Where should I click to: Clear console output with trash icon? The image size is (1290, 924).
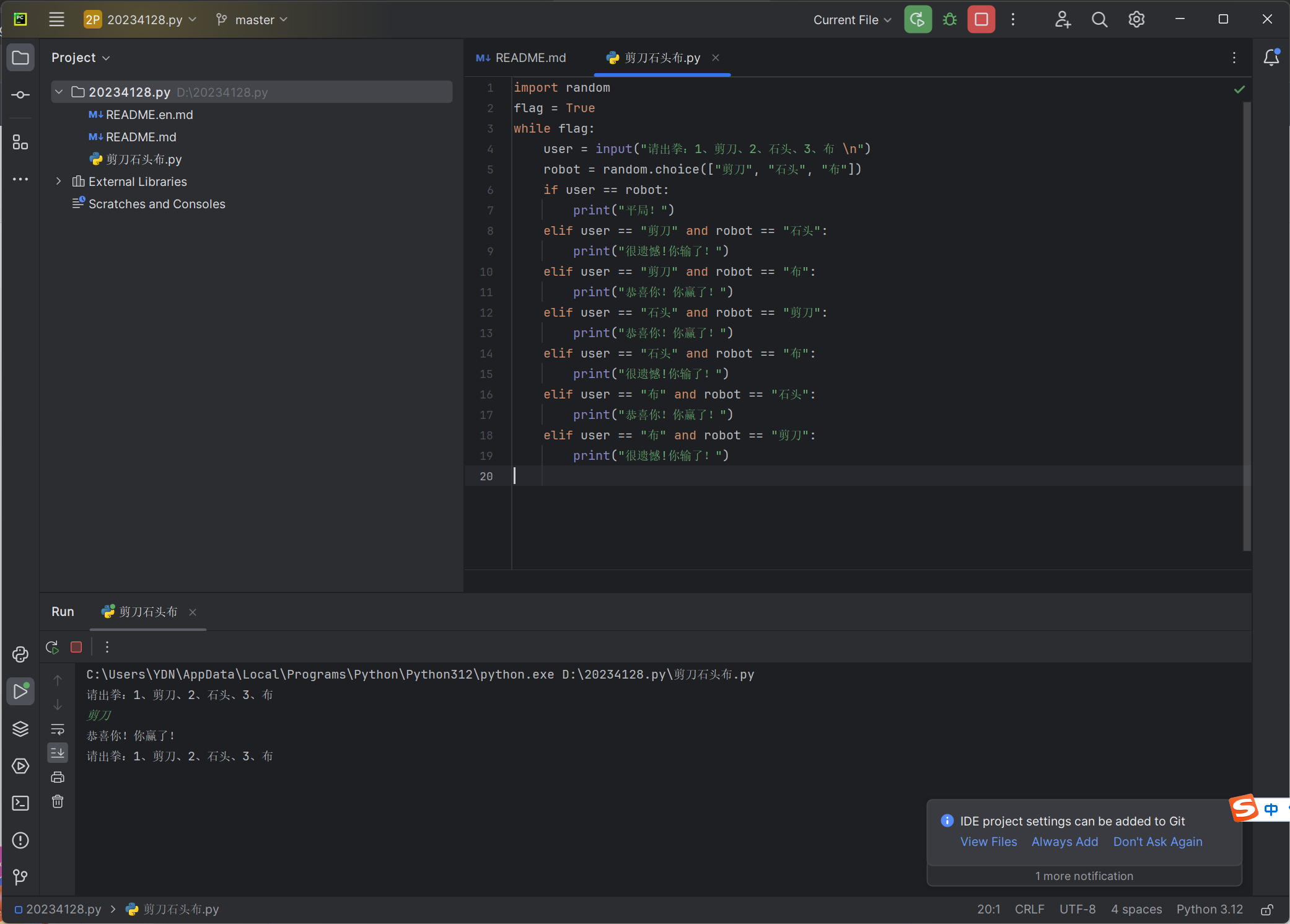point(58,802)
